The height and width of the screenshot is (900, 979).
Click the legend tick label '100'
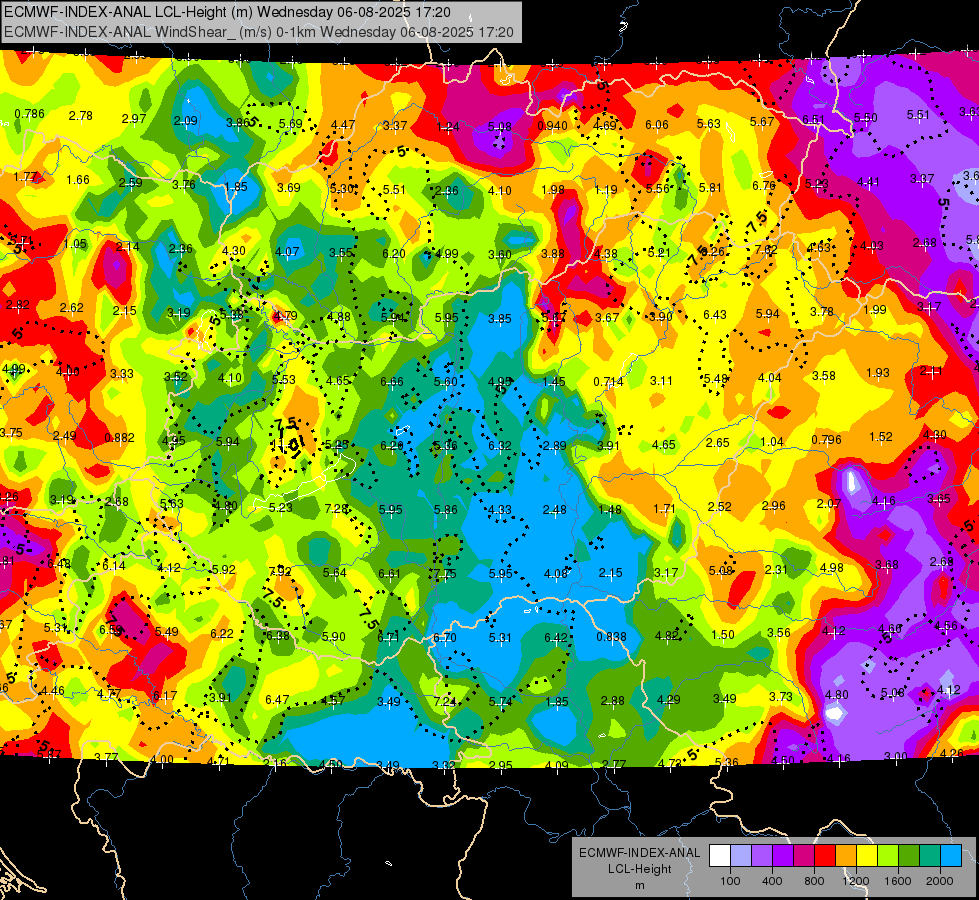(x=730, y=881)
